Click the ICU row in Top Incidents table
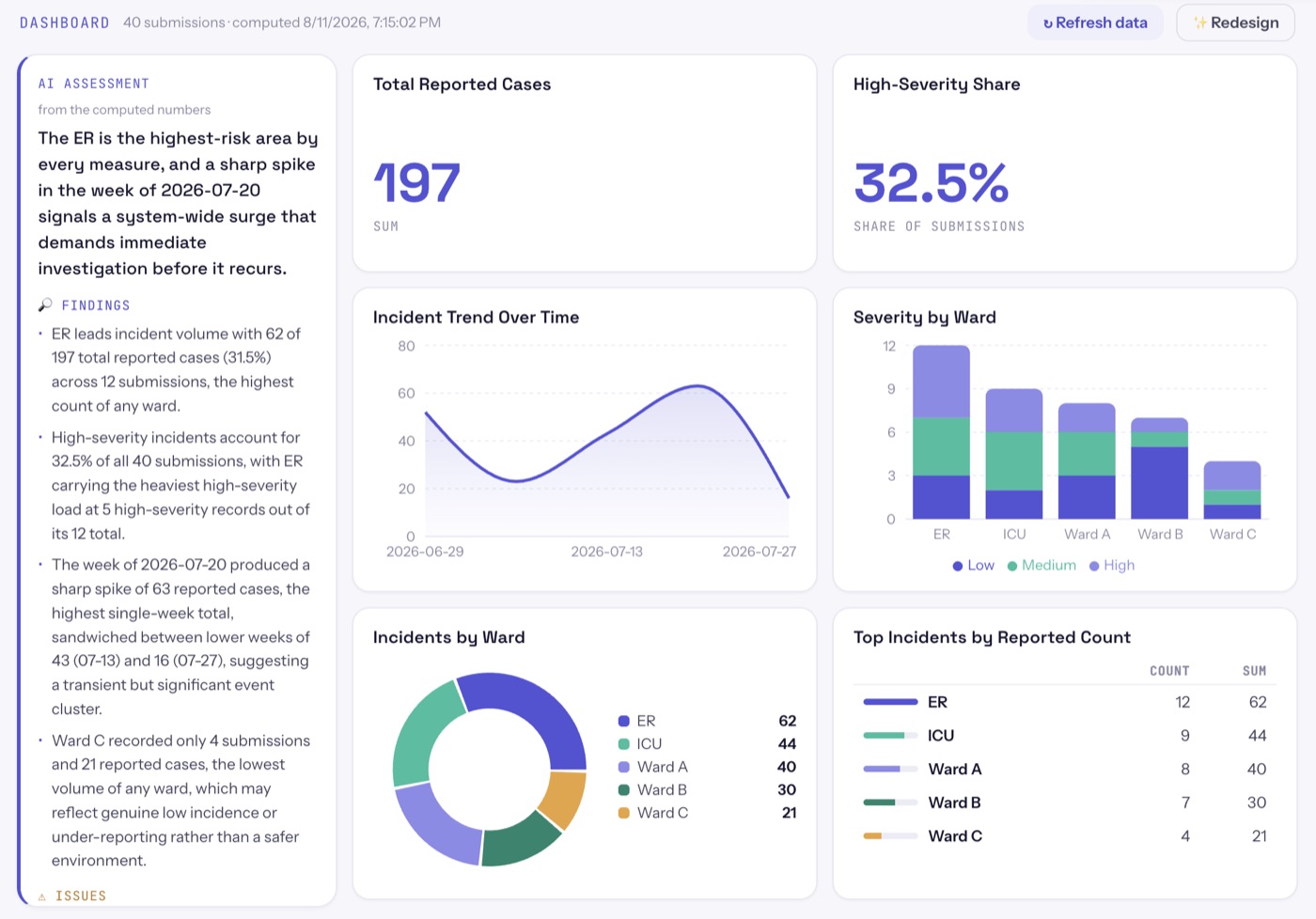The width and height of the screenshot is (1316, 919). point(1065,735)
